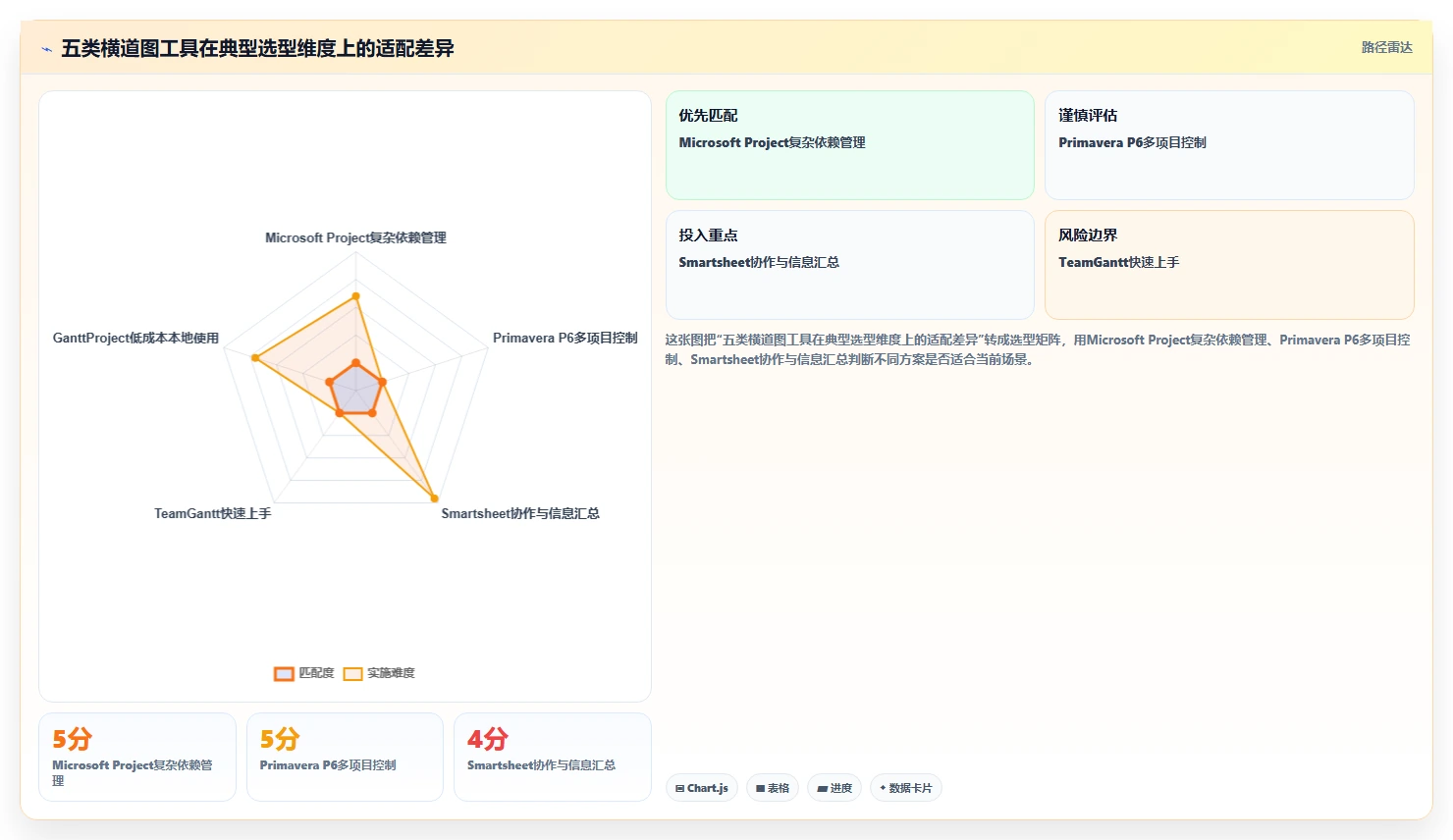This screenshot has height=840, width=1453.
Task: Click the yellow data point on the GanttProject axis
Action: pos(255,358)
